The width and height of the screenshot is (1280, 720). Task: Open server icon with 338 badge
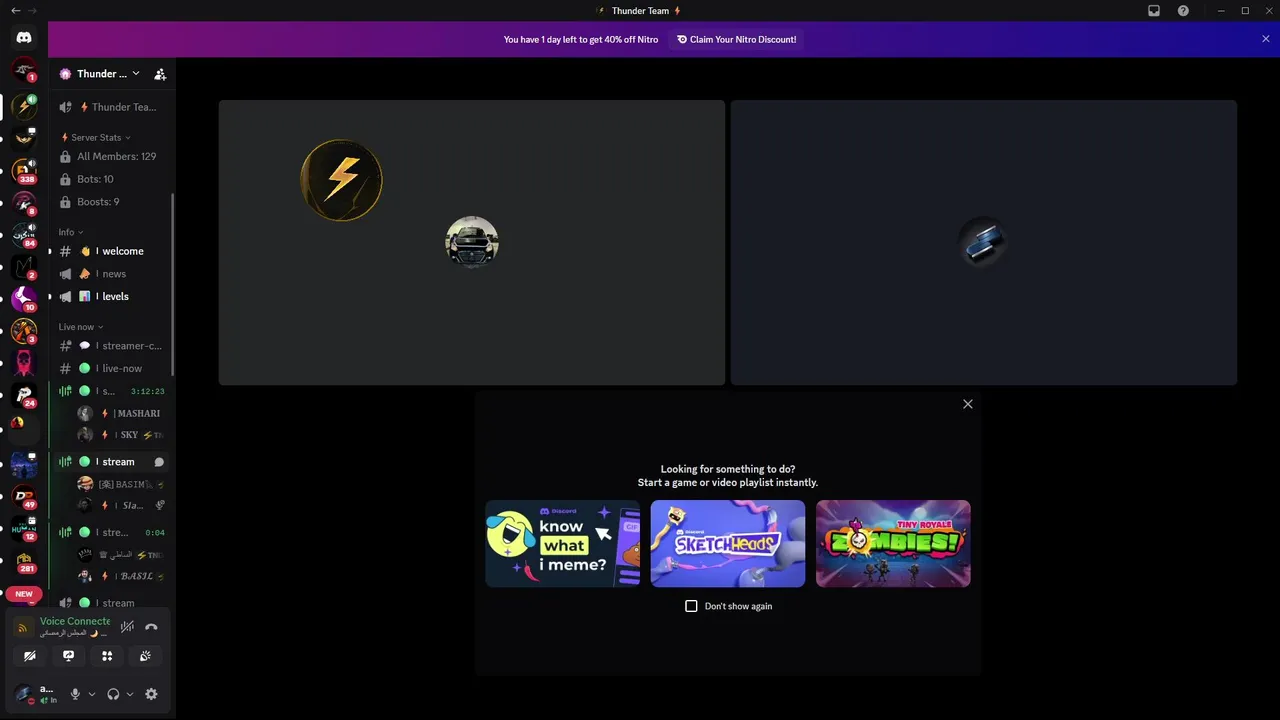tap(24, 170)
